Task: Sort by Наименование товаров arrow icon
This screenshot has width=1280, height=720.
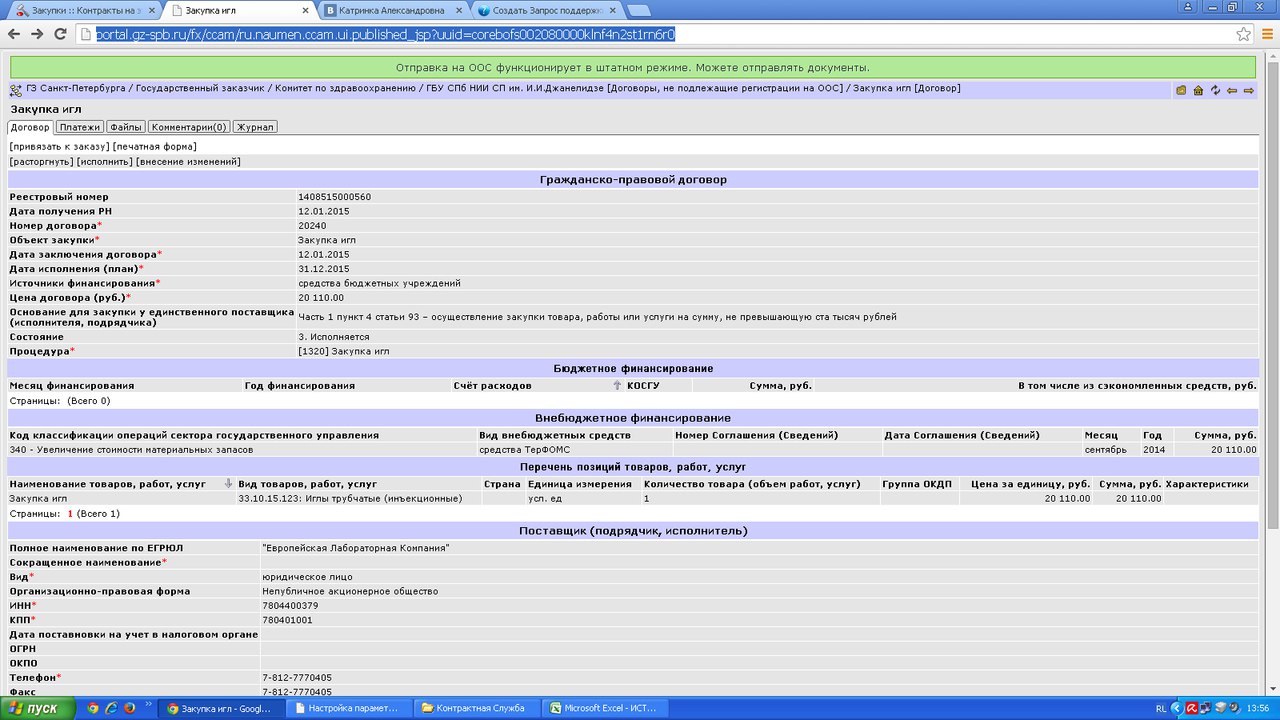Action: click(228, 483)
